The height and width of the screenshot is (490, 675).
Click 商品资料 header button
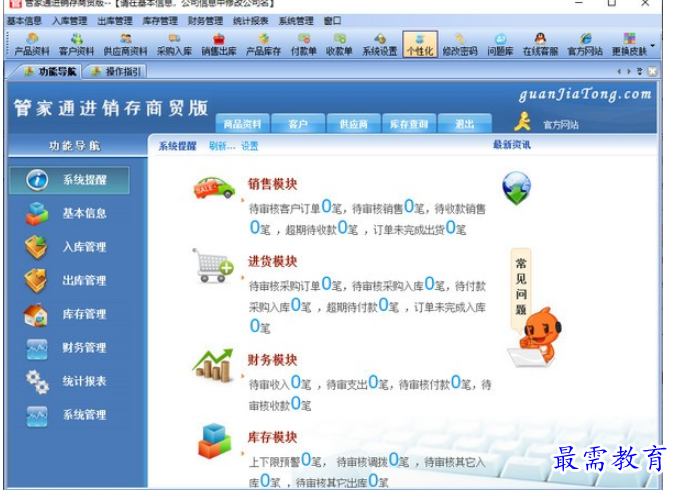242,124
